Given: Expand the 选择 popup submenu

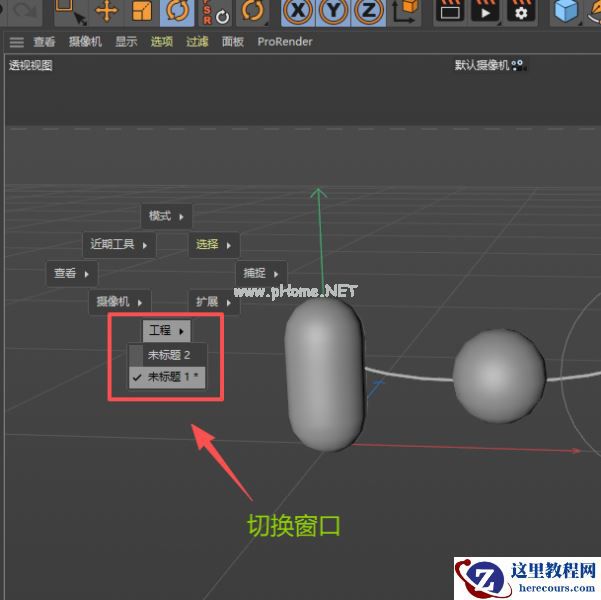Looking at the screenshot, I should (x=214, y=245).
